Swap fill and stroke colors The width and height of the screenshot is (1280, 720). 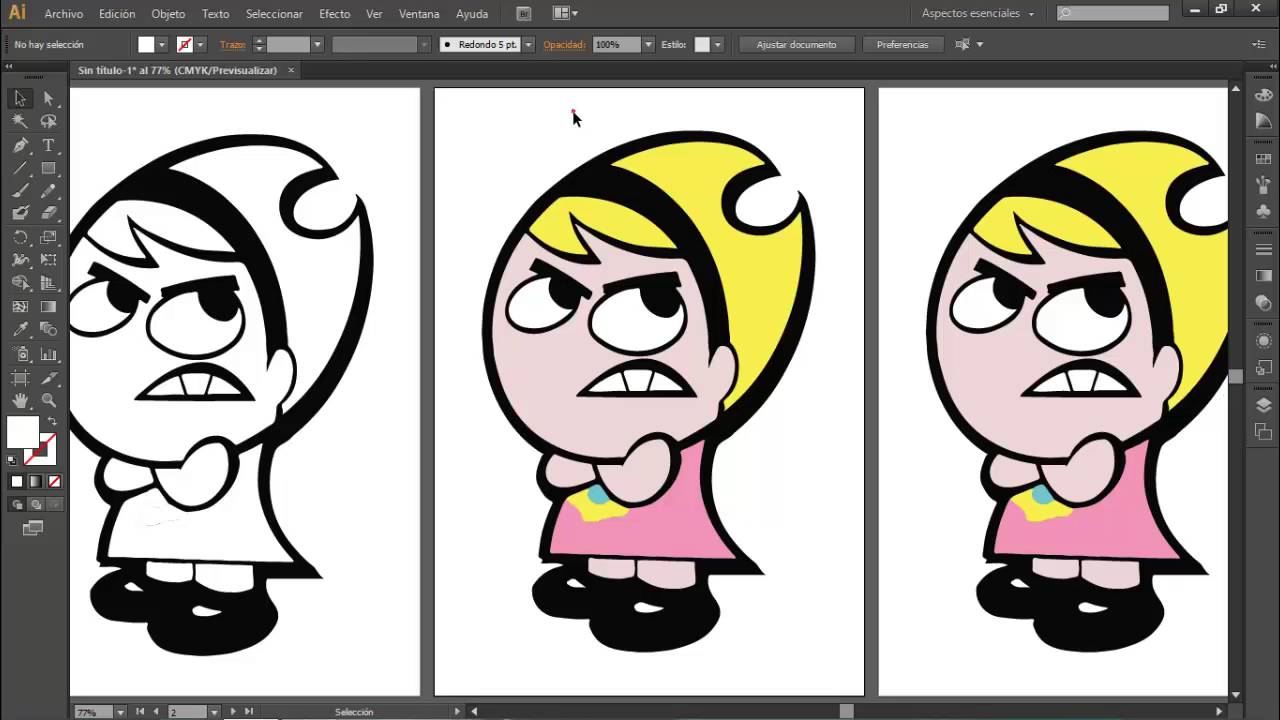(x=52, y=422)
